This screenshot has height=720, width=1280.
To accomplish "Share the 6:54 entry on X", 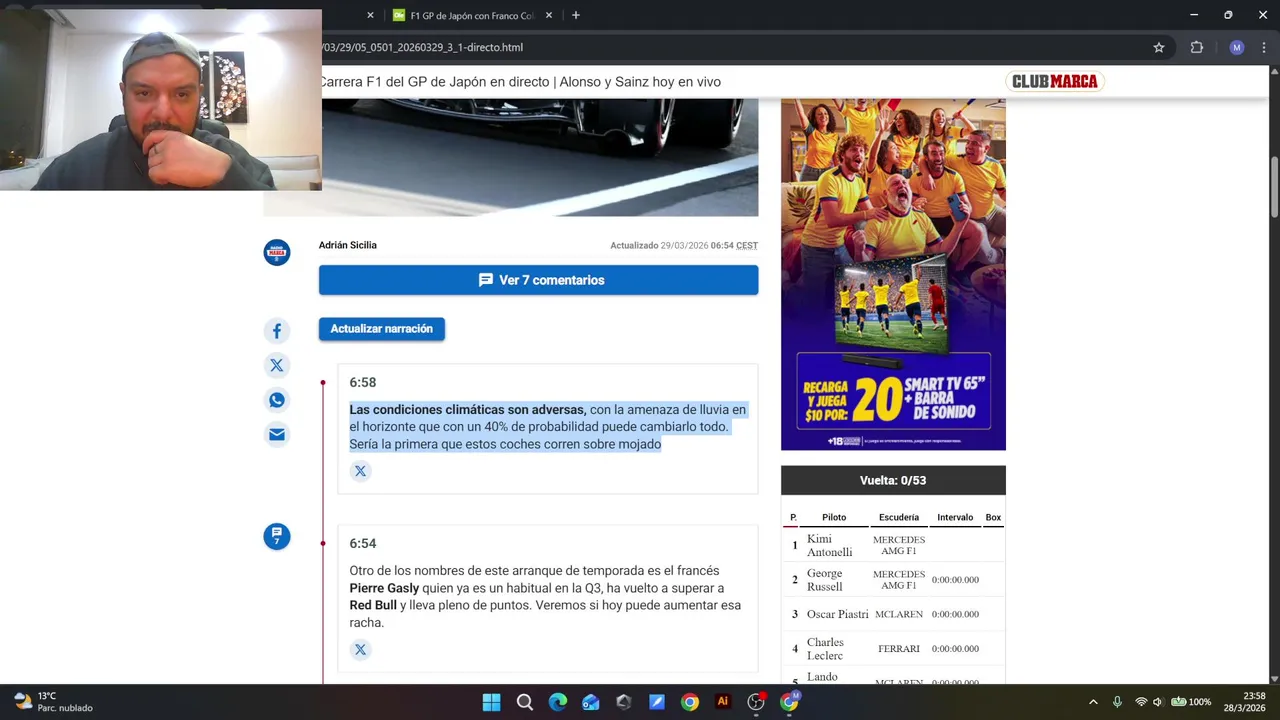I will (x=361, y=650).
